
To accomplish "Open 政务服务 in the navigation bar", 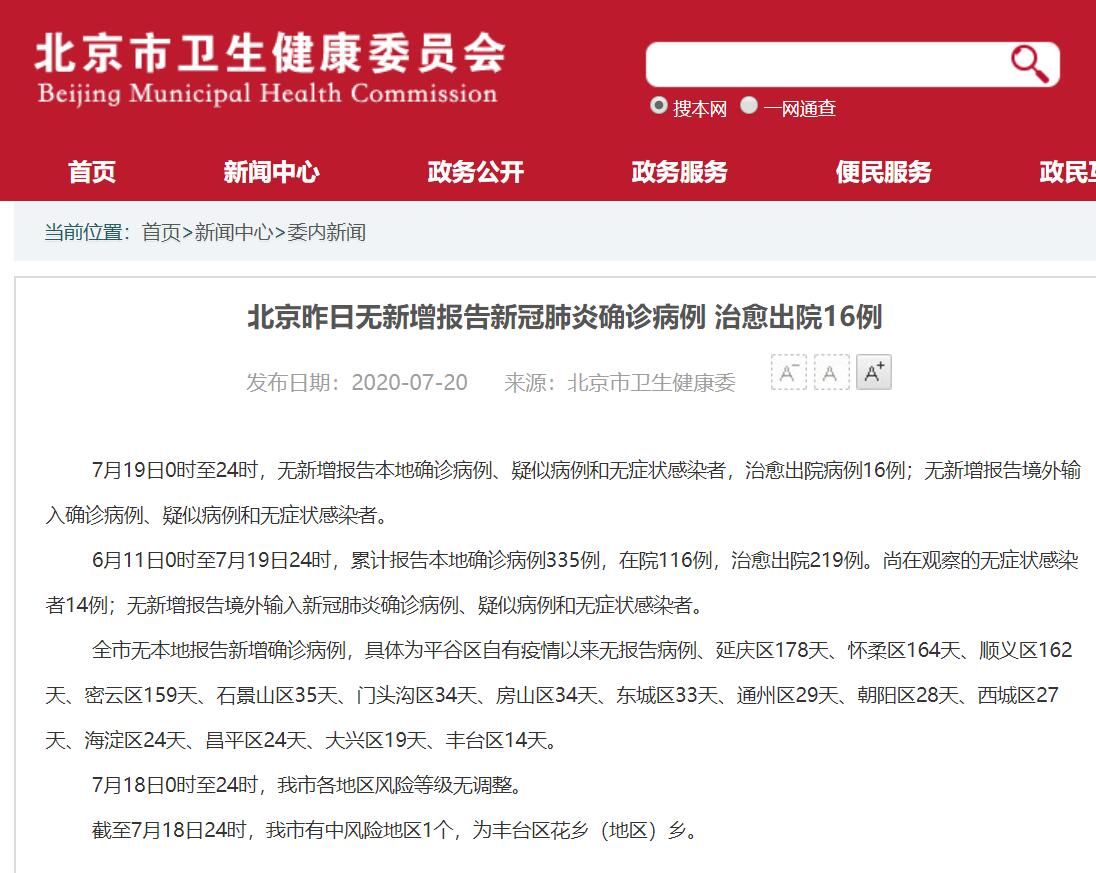I will pos(679,172).
